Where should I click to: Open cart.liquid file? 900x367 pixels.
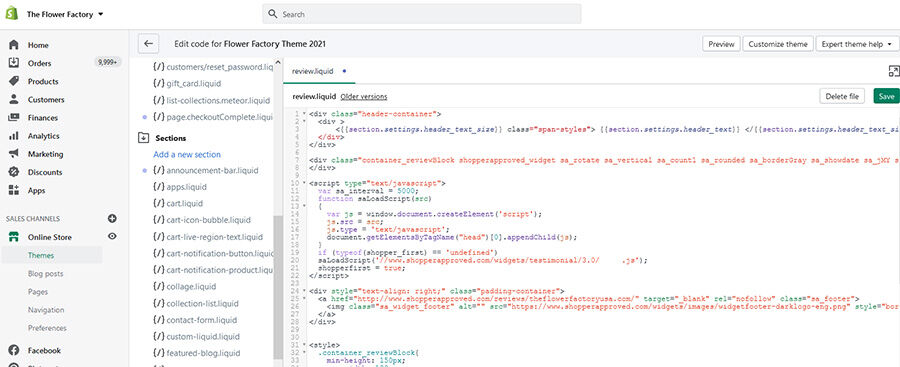[x=178, y=203]
